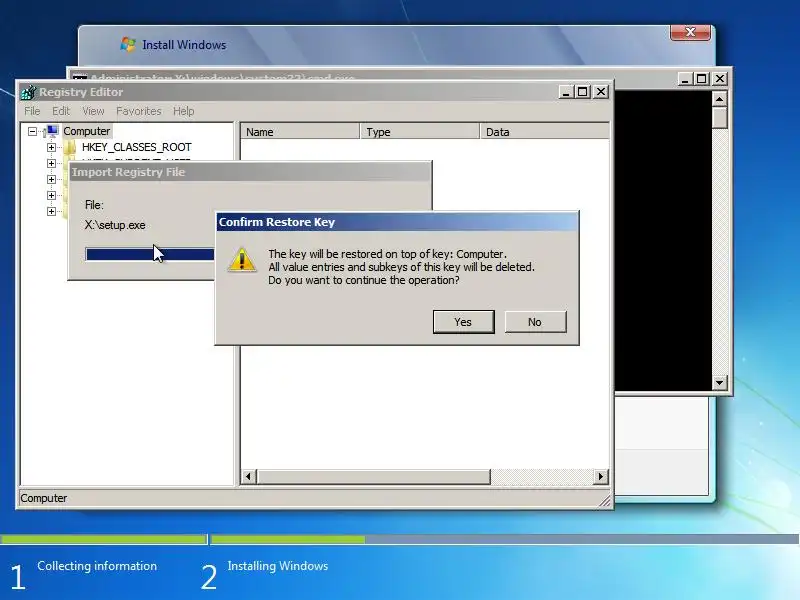This screenshot has height=600, width=800.
Task: Click the Confirm Restore Key title bar
Action: pos(397,222)
